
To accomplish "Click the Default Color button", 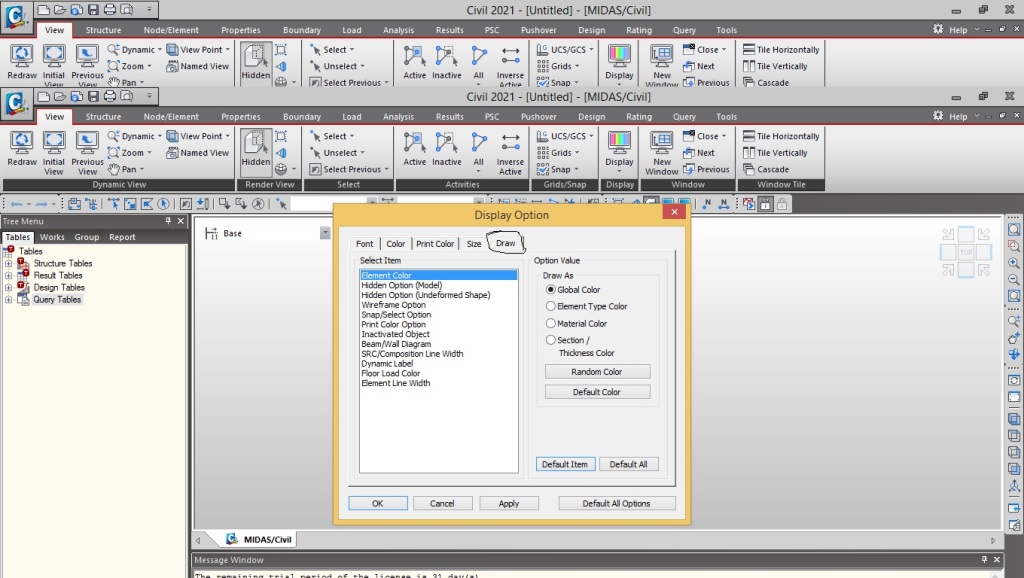I will point(597,391).
